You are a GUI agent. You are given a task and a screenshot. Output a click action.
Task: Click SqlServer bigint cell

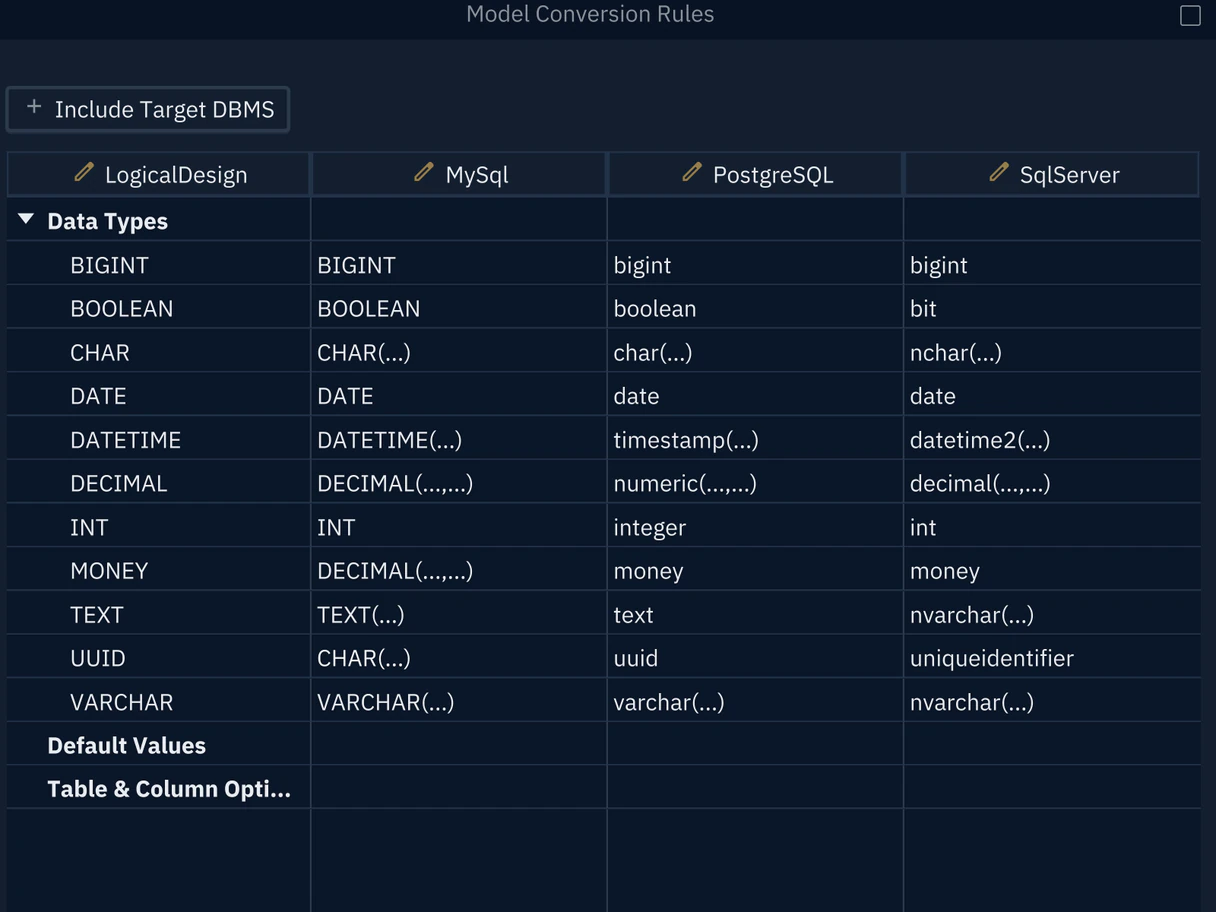click(1052, 265)
